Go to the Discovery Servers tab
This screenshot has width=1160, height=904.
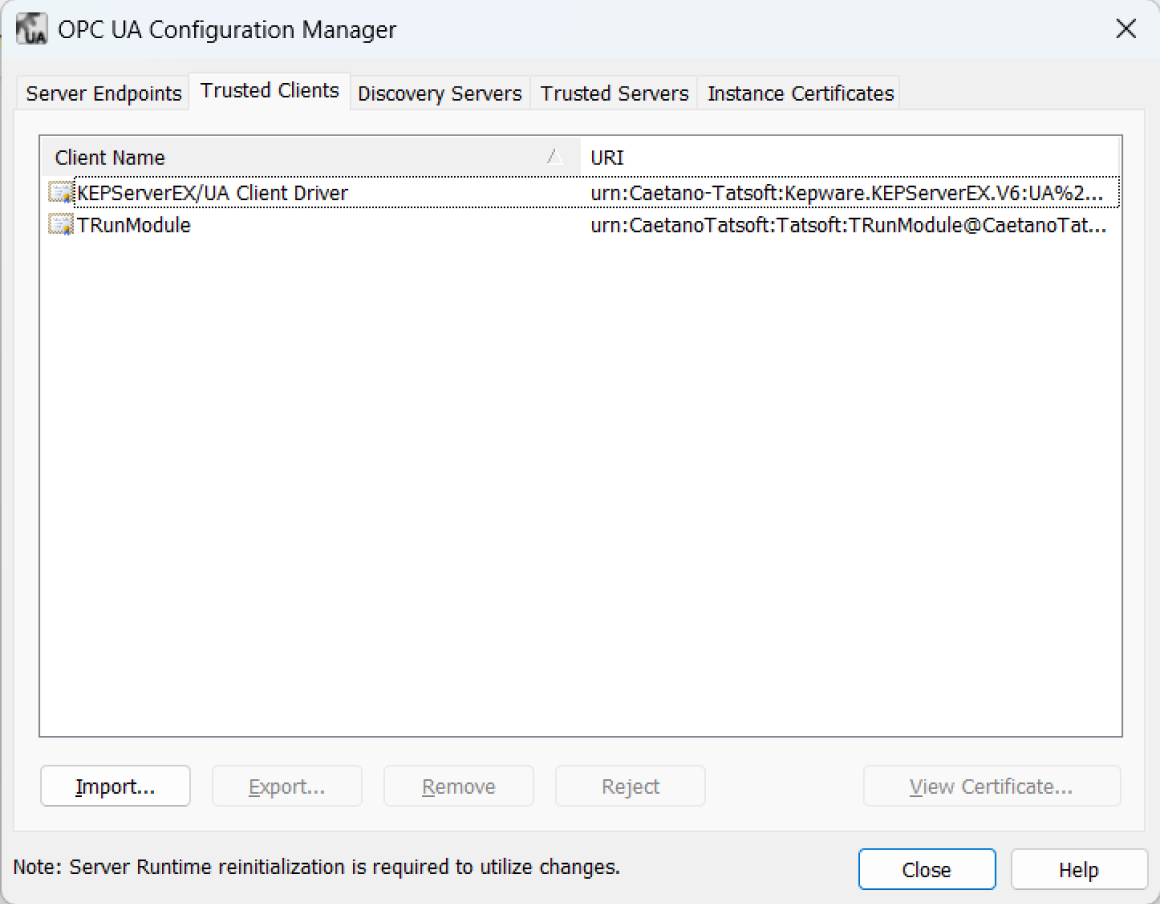[439, 94]
